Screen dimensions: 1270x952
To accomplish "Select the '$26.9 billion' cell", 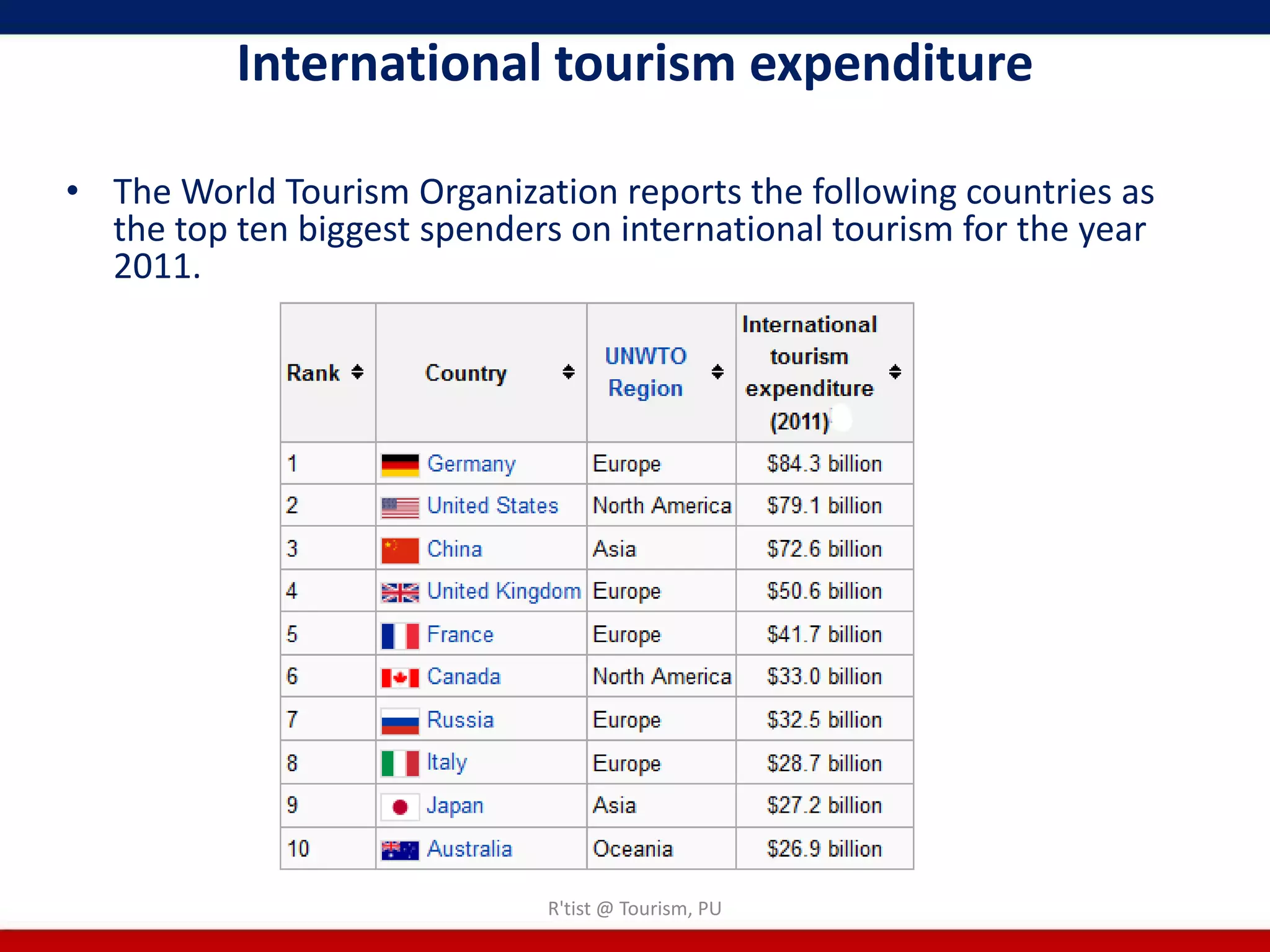I will tap(824, 848).
